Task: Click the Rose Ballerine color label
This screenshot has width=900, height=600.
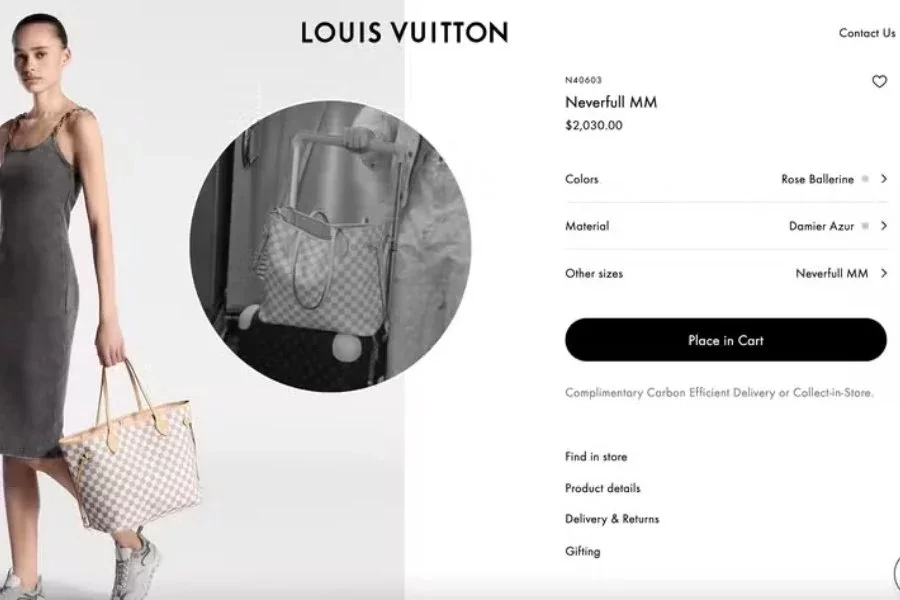Action: coord(817,179)
